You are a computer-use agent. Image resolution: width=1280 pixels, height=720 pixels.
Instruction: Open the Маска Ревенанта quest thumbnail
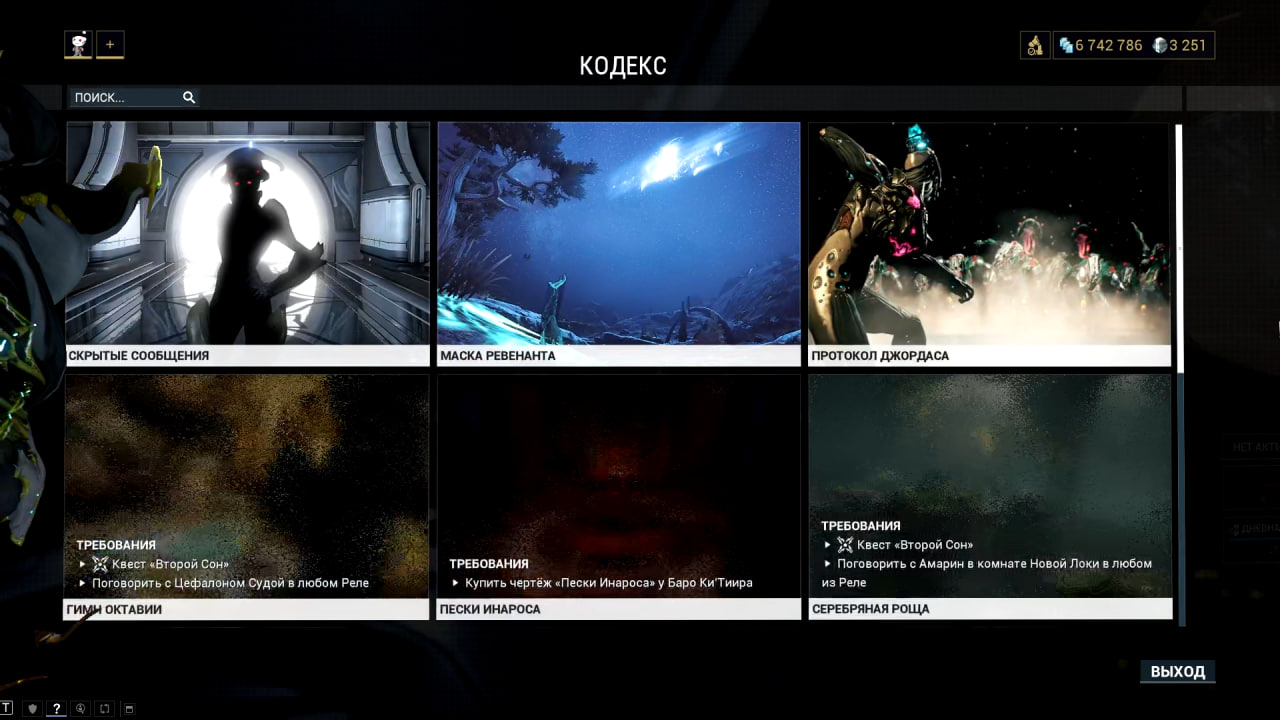coord(619,233)
